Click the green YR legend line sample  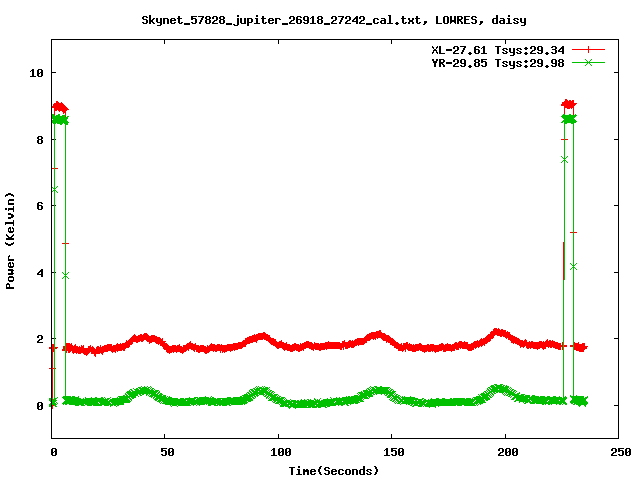click(588, 63)
